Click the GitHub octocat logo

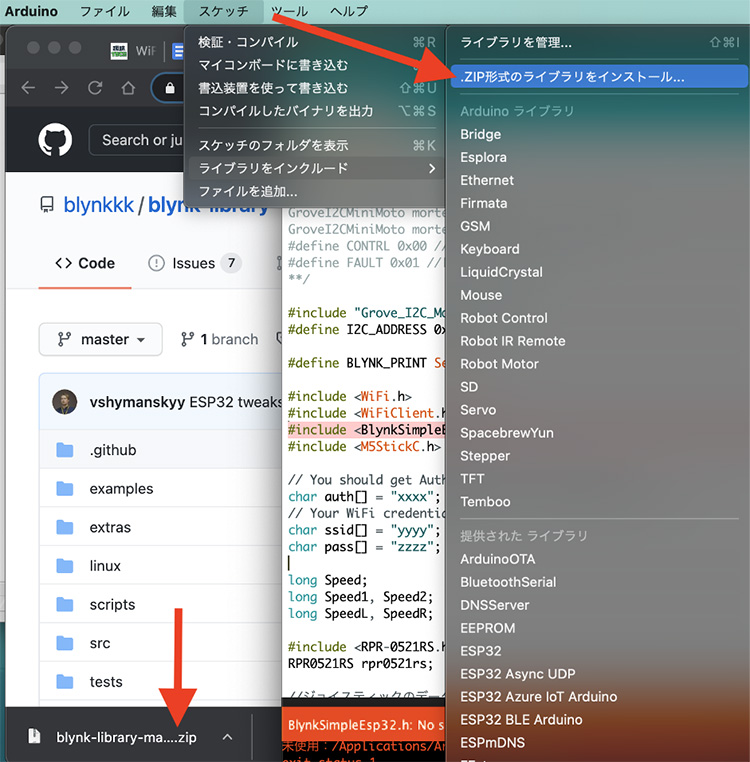[55, 139]
